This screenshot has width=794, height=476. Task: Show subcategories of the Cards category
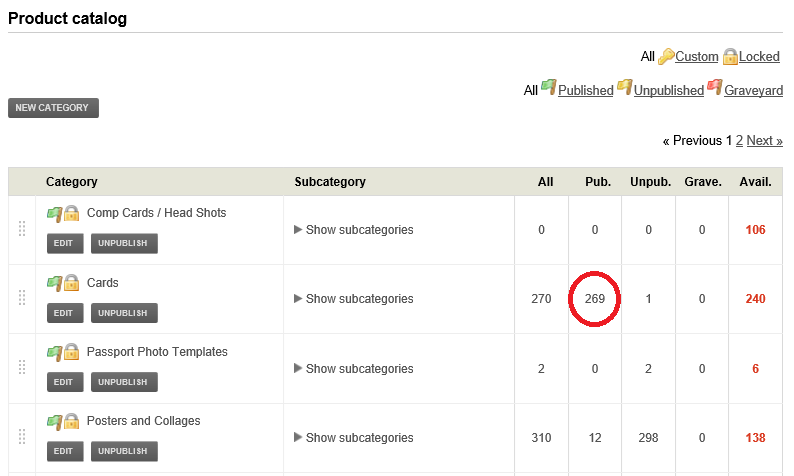coord(353,299)
